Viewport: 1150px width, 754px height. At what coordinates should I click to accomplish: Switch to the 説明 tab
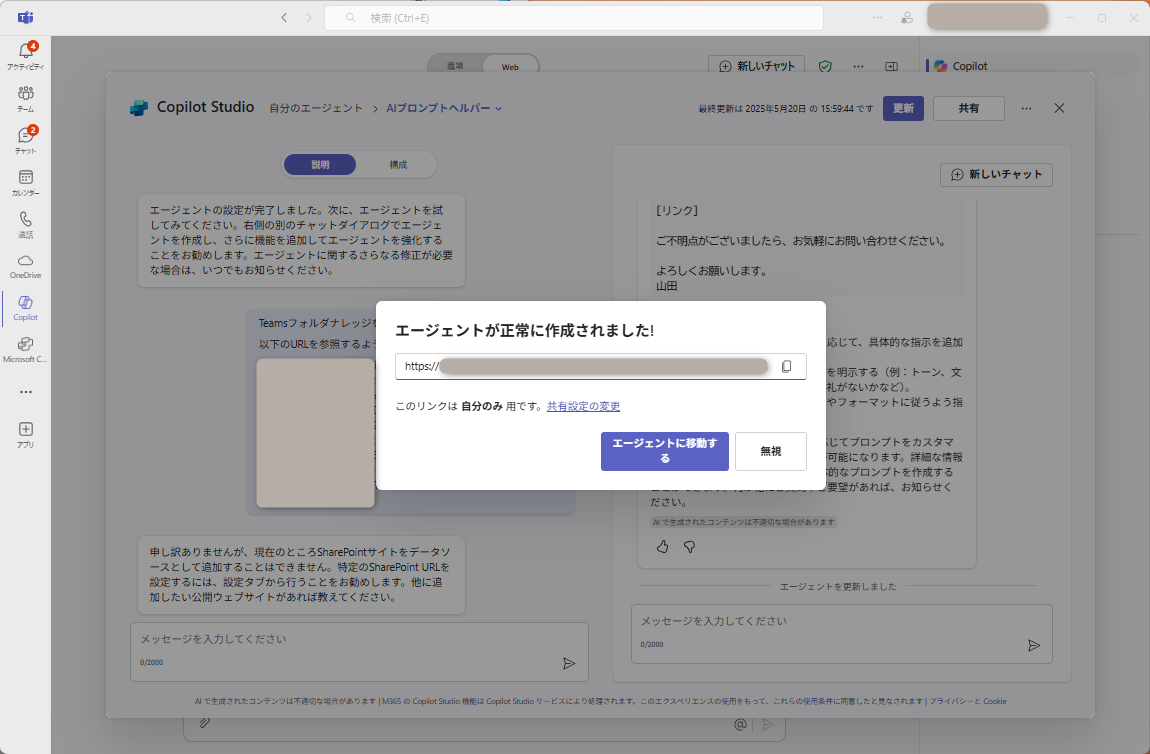(x=321, y=164)
